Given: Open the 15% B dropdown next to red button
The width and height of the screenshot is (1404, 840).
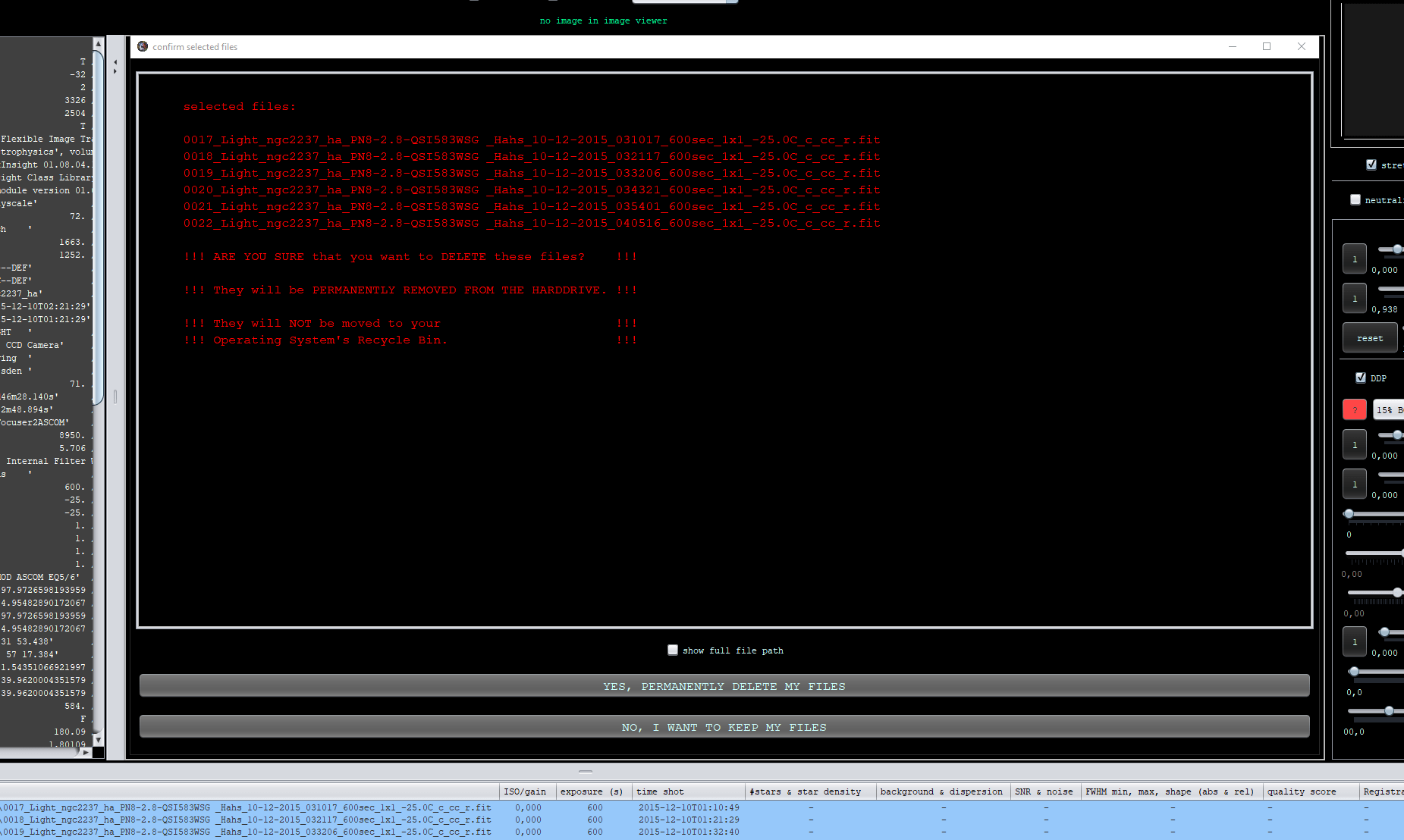Looking at the screenshot, I should pyautogui.click(x=1388, y=409).
